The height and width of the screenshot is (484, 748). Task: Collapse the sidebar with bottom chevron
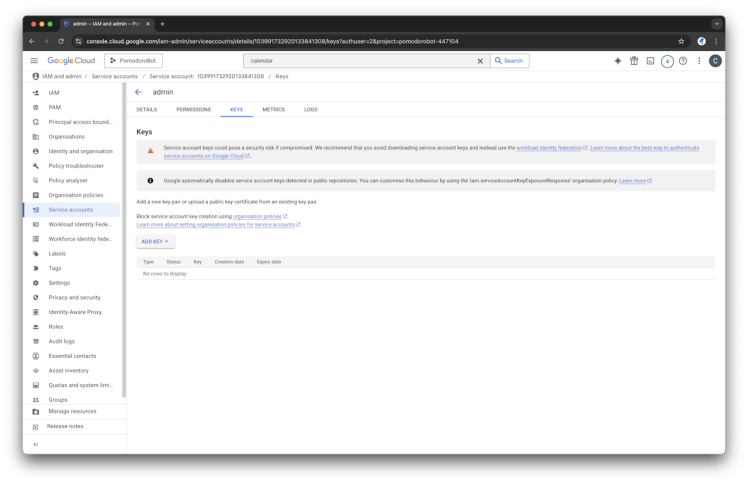tap(35, 444)
